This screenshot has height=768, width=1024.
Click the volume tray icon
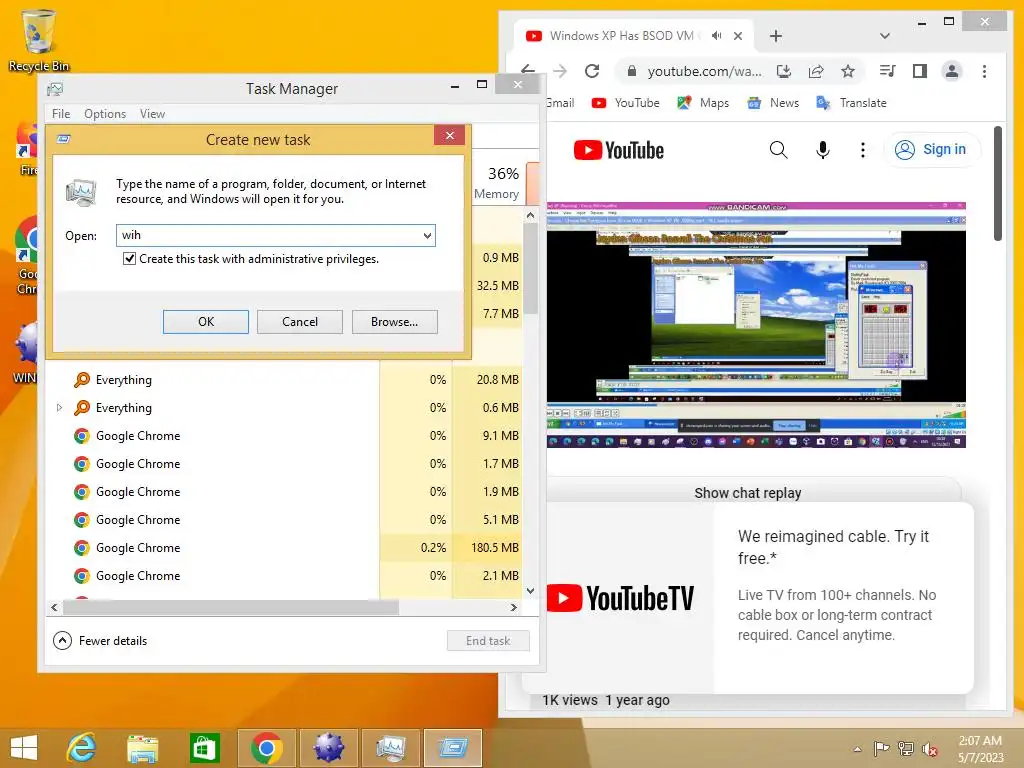929,749
